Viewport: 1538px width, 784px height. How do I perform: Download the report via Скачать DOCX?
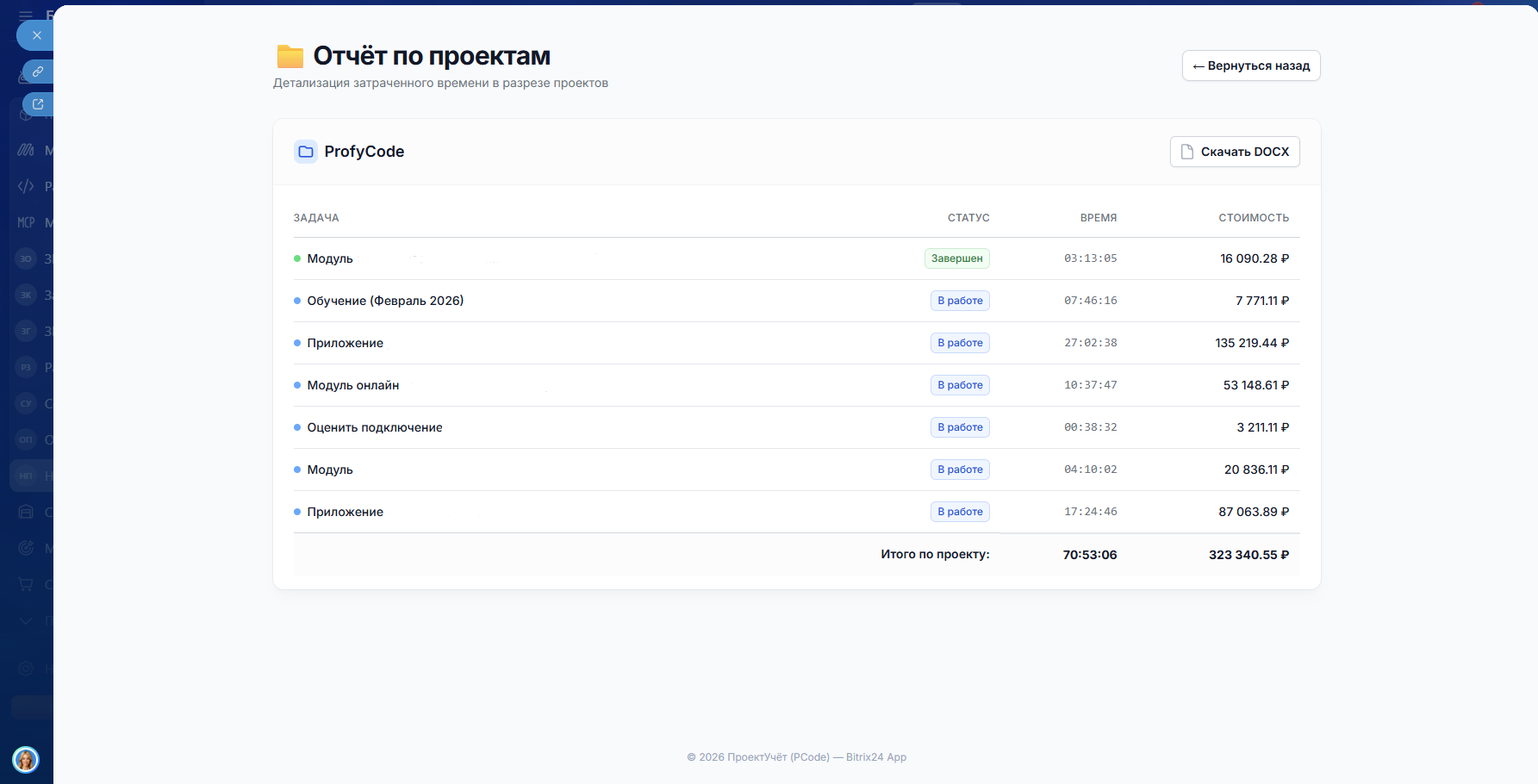(1235, 152)
